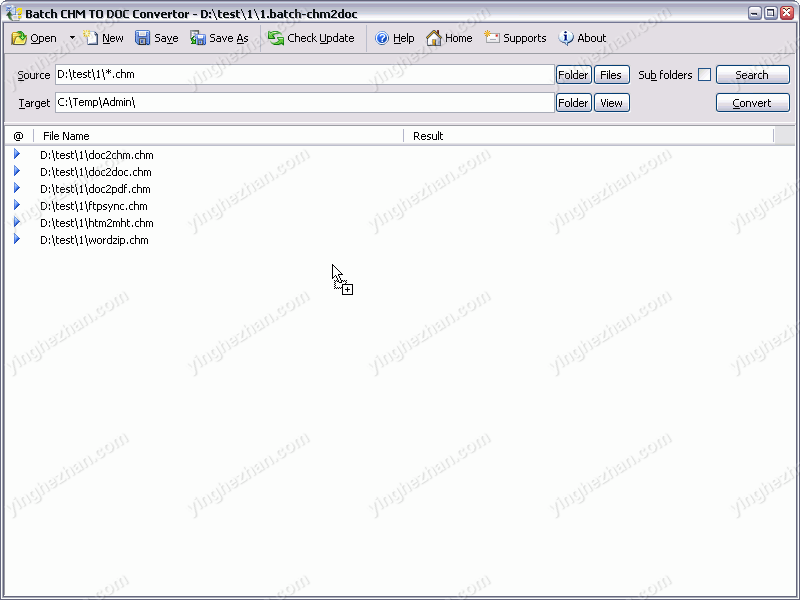Click the Home house icon

pyautogui.click(x=434, y=38)
